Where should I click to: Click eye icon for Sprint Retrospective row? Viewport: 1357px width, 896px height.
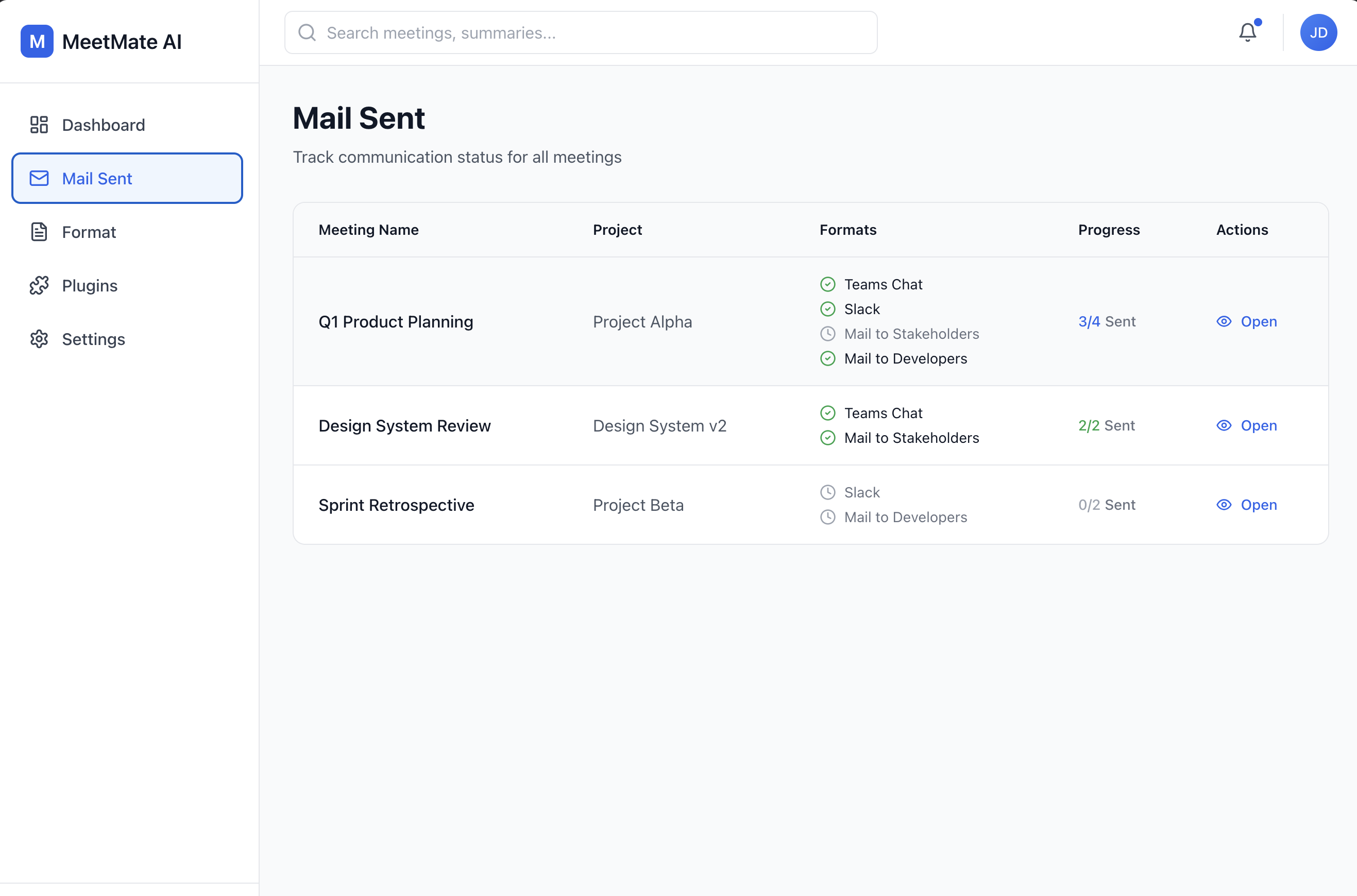pos(1223,505)
